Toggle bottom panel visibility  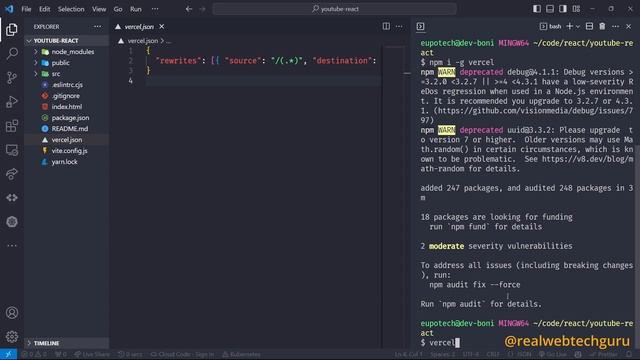coord(550,9)
